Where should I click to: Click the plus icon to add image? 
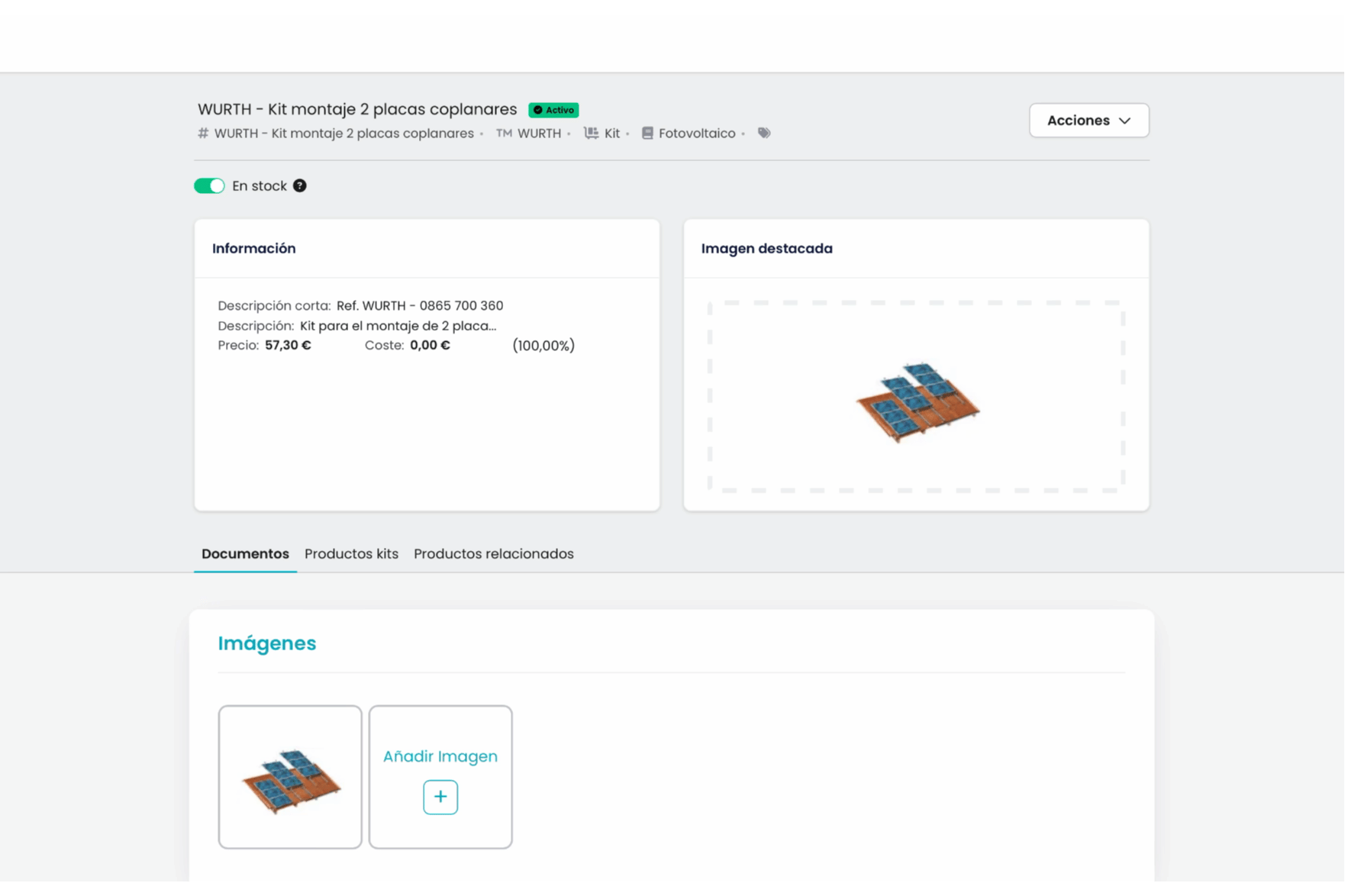tap(440, 797)
